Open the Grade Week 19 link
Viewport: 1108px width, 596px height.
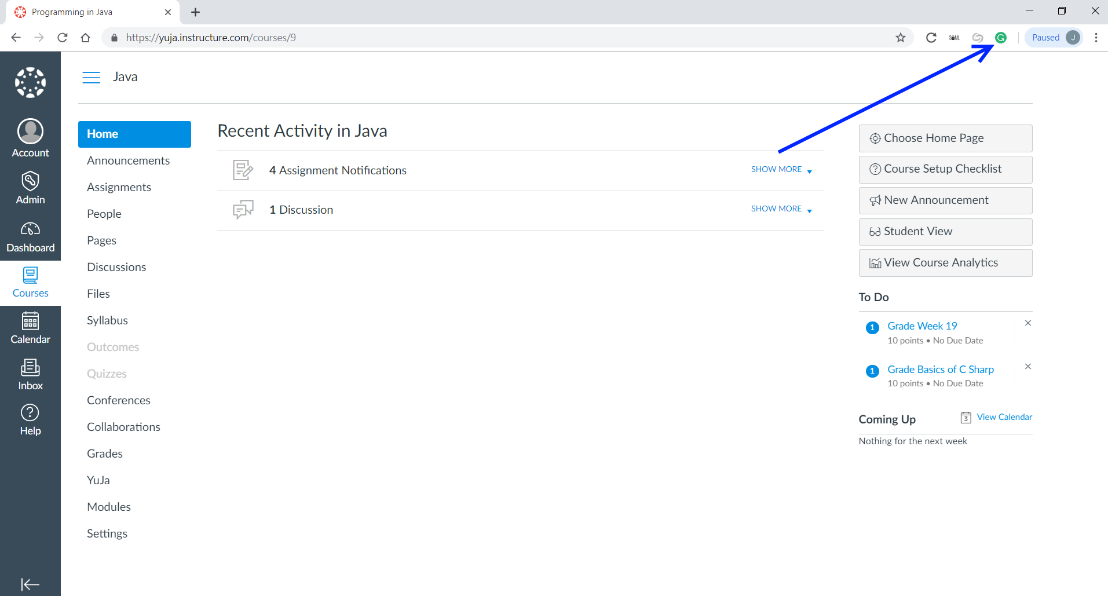922,326
